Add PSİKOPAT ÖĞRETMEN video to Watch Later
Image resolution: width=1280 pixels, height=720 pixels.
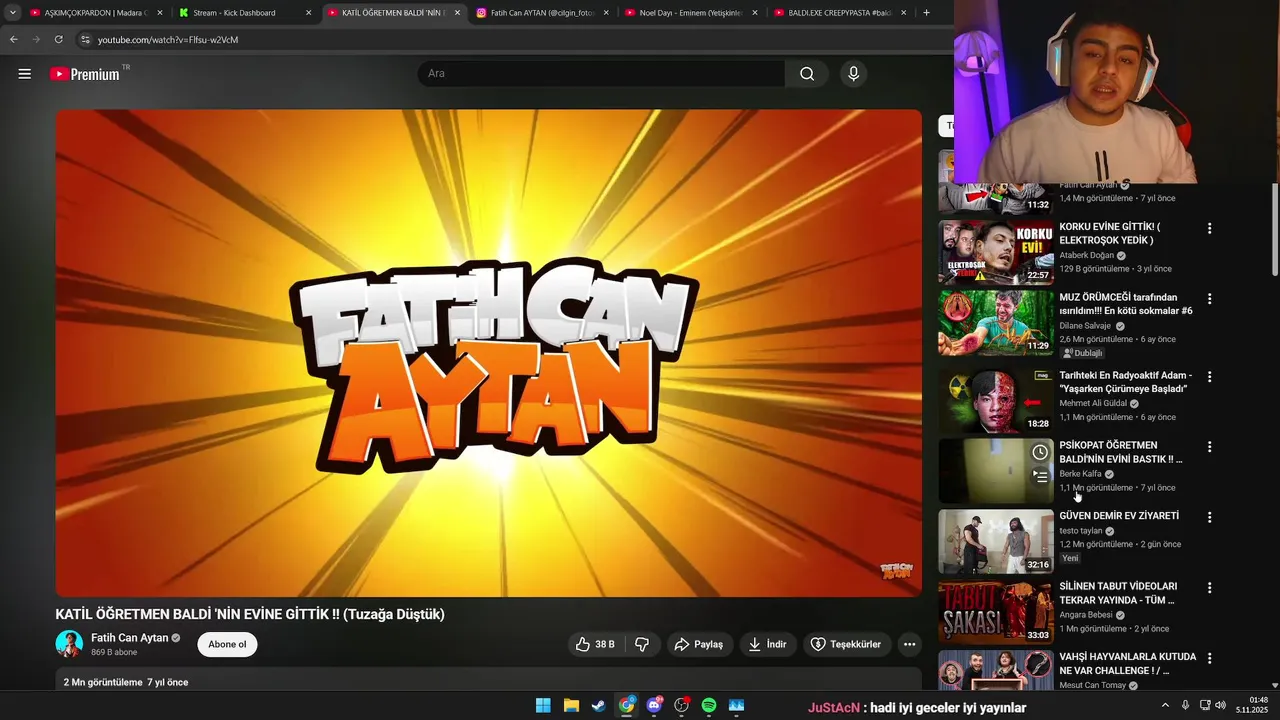pos(1040,453)
